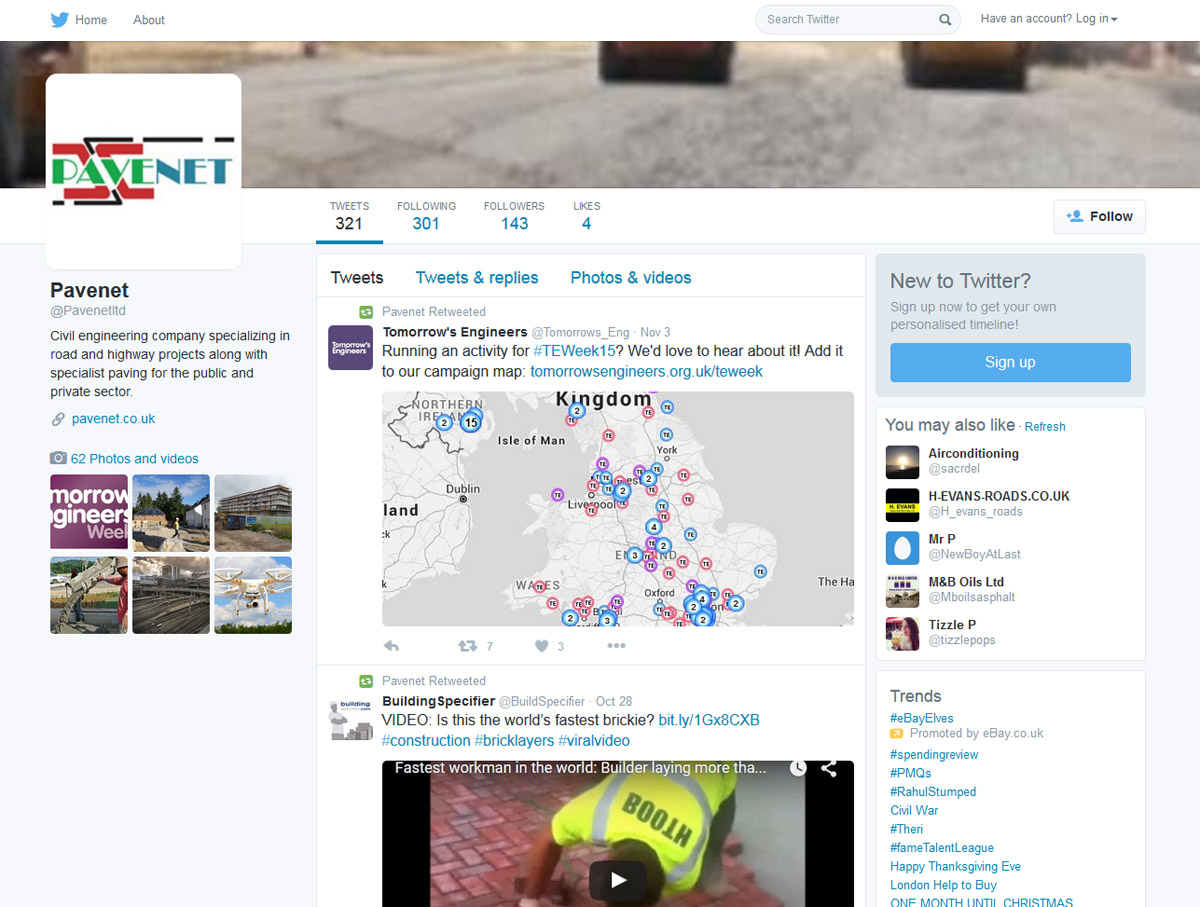Screen dimensions: 1200x907
Task: Open the tomorrowsengineers.org.uk/teweek link
Action: [646, 372]
